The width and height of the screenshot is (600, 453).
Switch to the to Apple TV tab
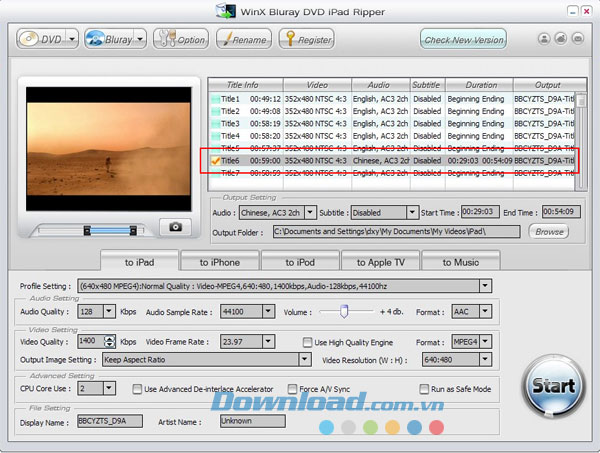tap(380, 262)
